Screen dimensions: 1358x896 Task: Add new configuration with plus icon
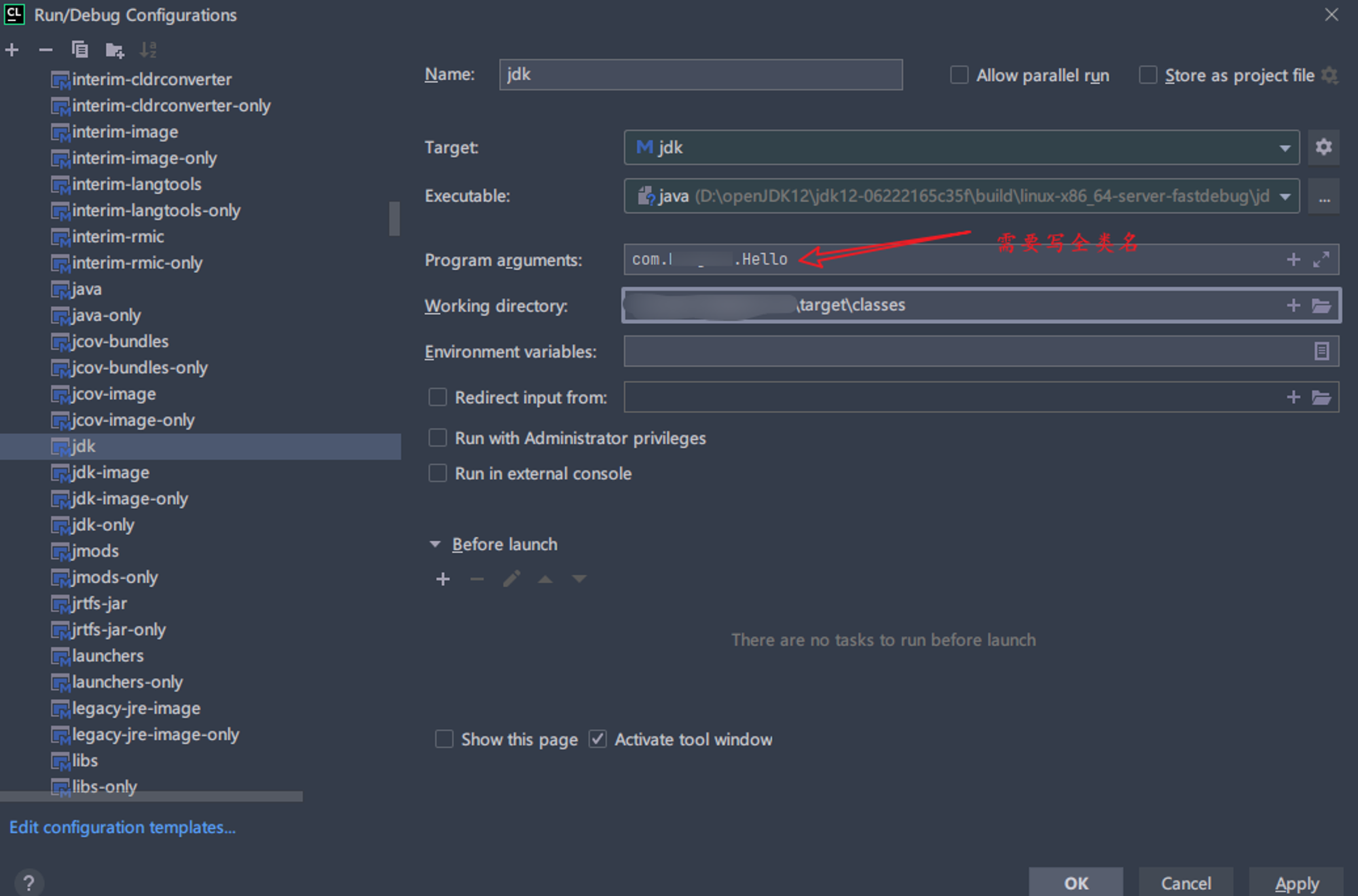[12, 50]
